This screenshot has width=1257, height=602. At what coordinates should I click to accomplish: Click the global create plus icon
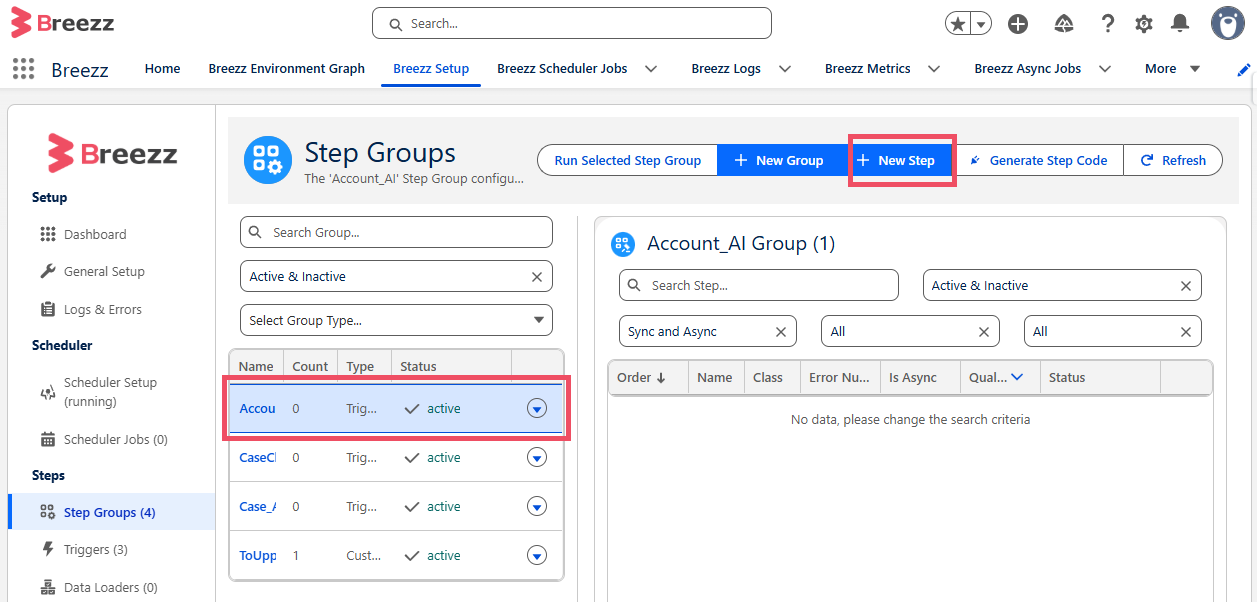coord(1018,24)
